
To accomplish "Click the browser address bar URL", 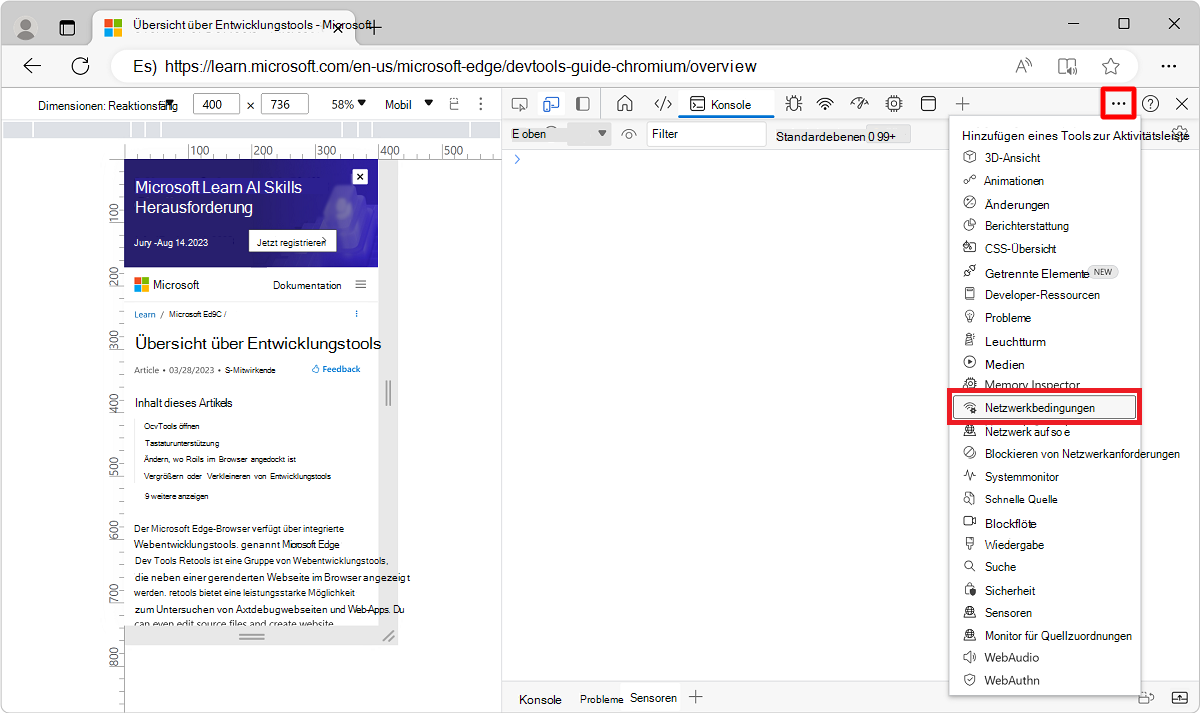I will coord(460,67).
